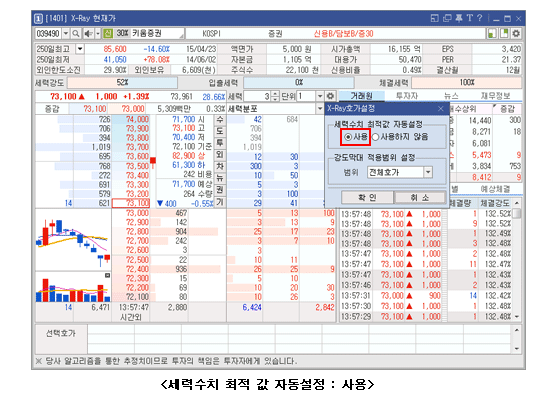
Task: Click the window number 1 icon
Action: [38, 18]
